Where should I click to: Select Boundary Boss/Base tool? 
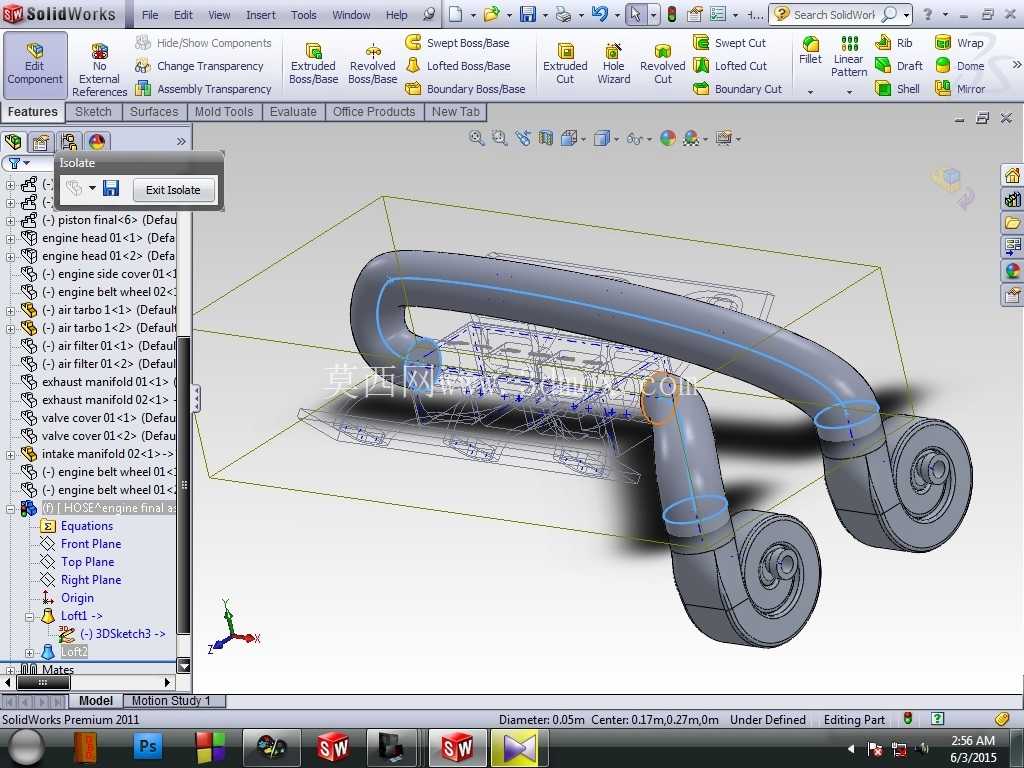tap(465, 89)
